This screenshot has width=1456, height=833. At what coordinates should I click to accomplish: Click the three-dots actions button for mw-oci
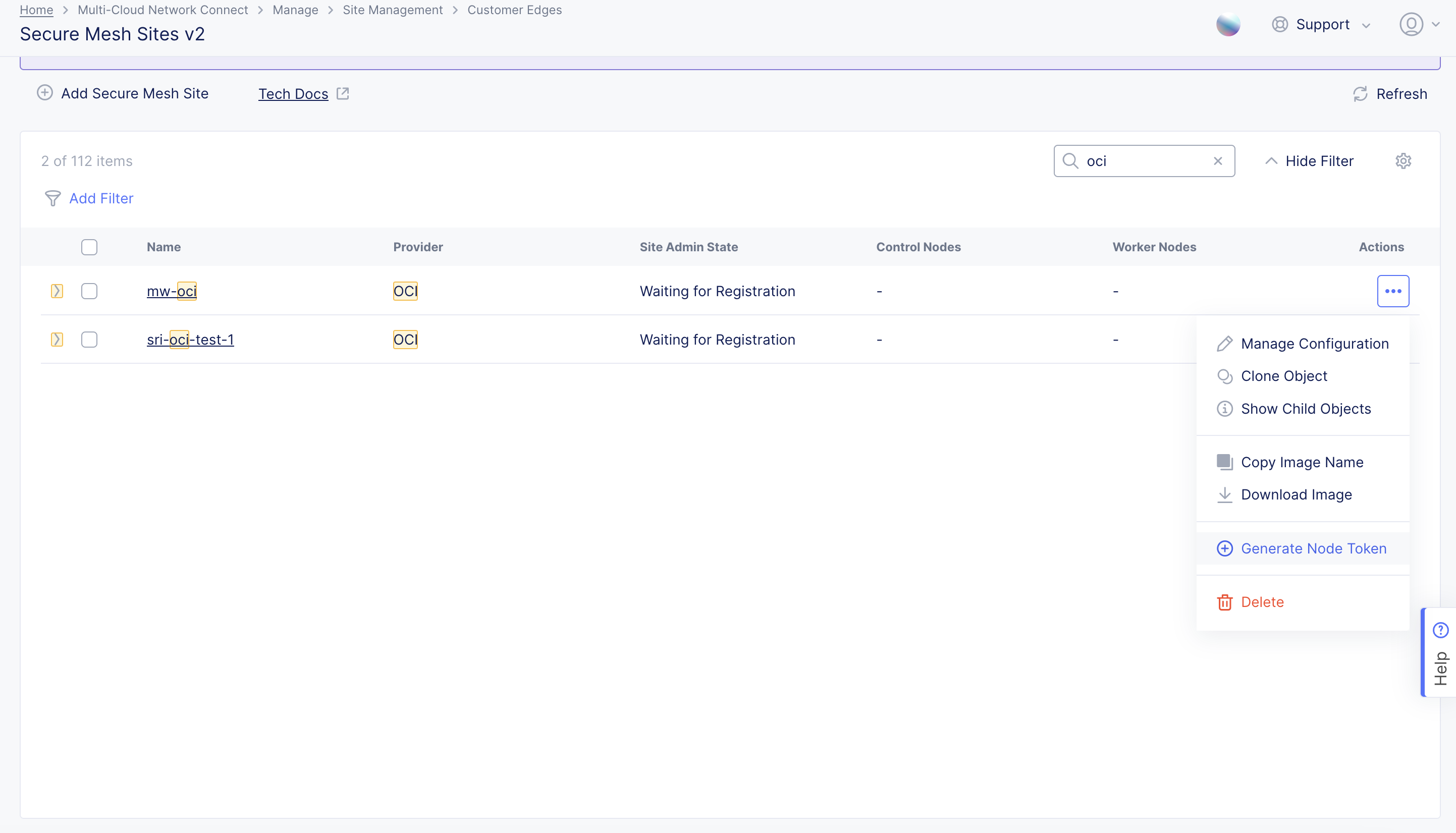(x=1392, y=291)
